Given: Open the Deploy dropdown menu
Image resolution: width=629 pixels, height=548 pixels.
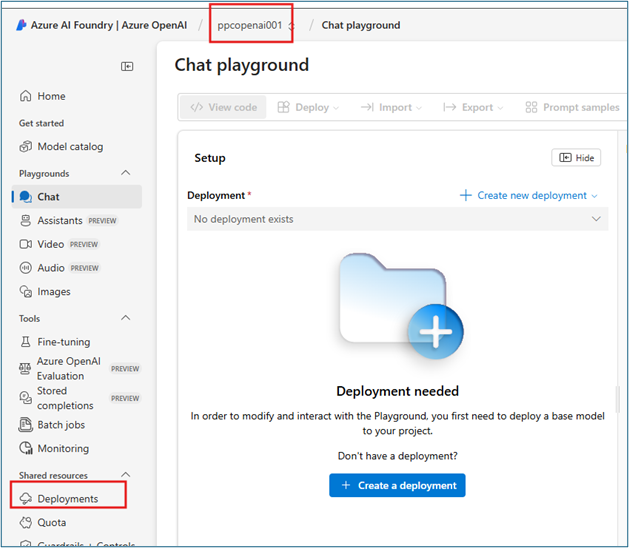Looking at the screenshot, I should pos(308,107).
